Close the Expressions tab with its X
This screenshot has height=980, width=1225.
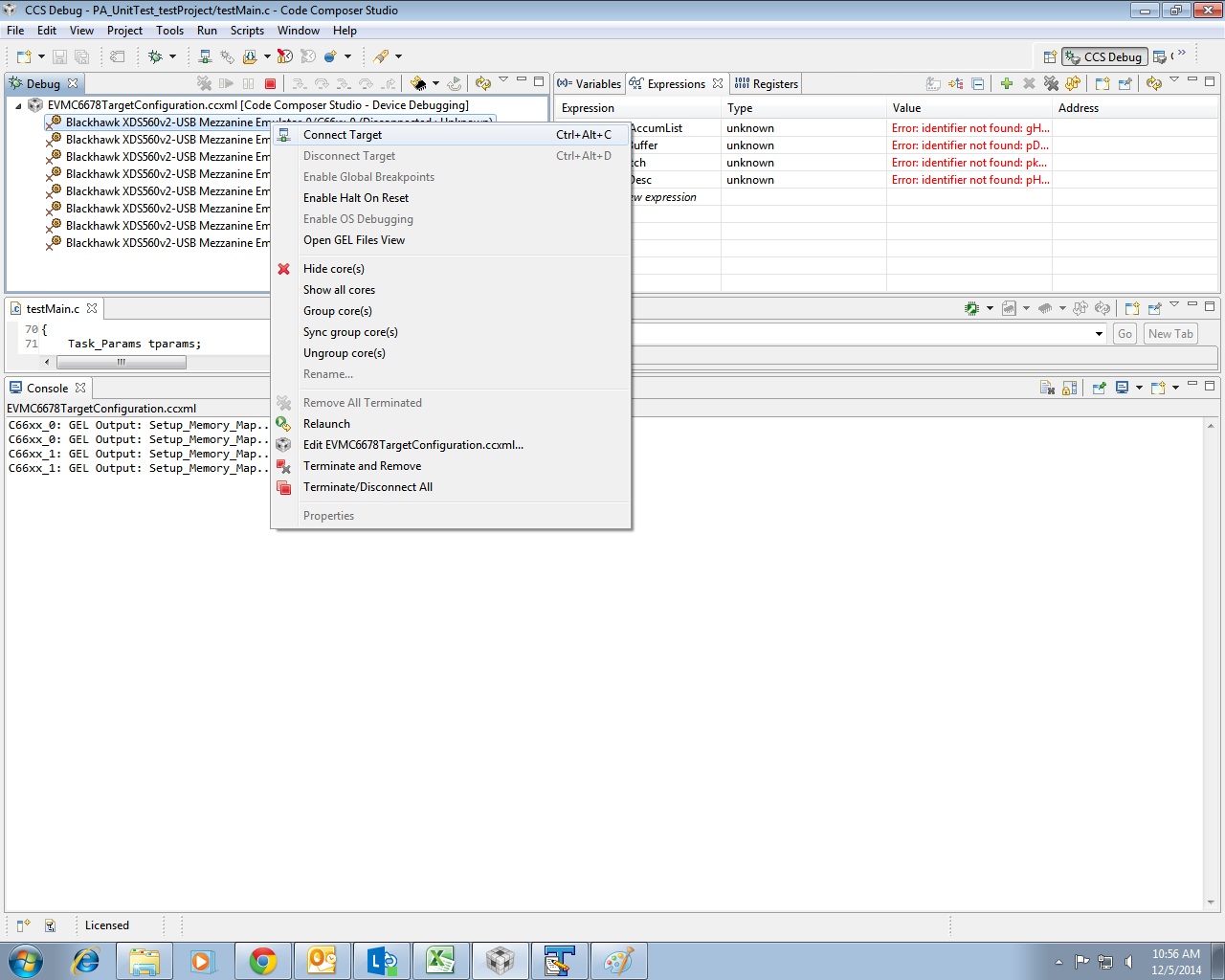[x=718, y=83]
